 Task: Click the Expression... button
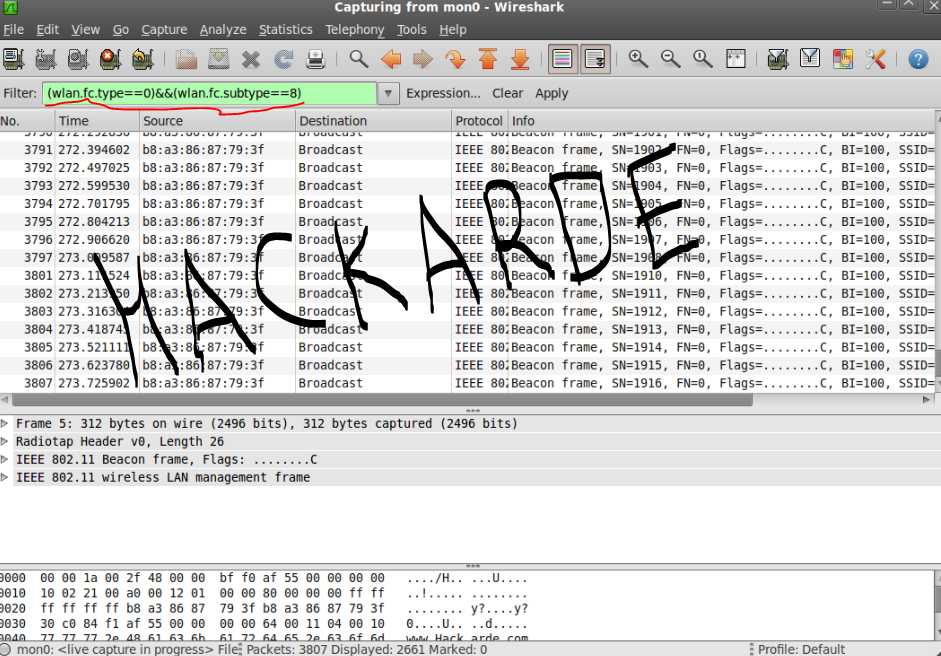(443, 93)
